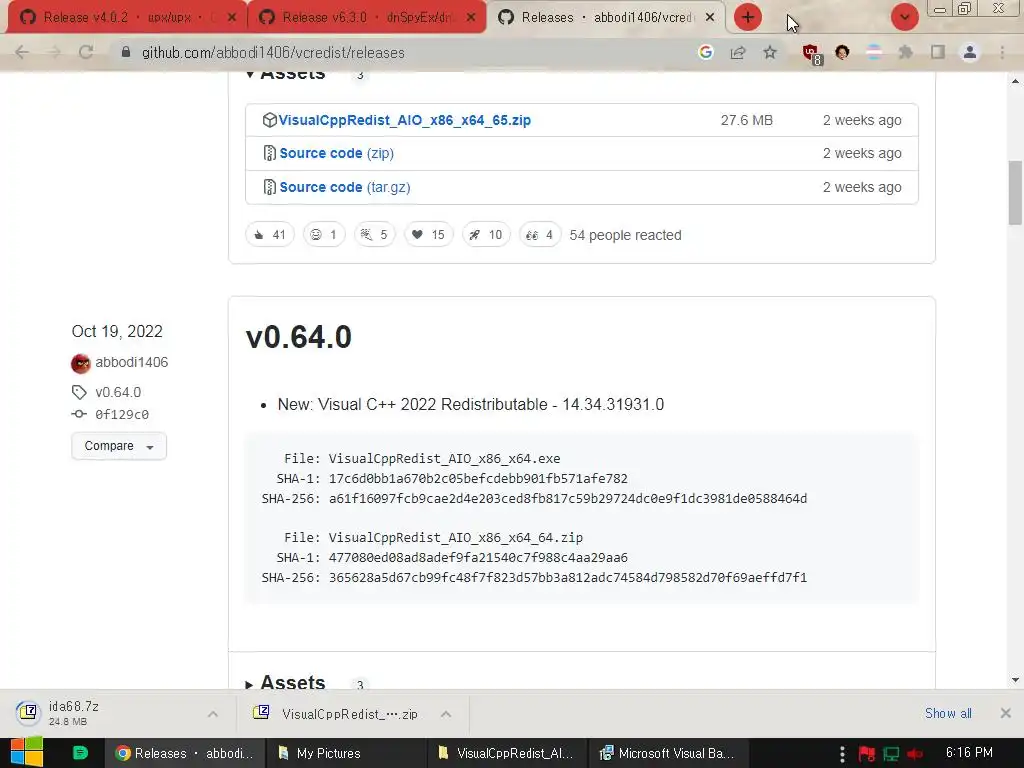The image size is (1024, 768).
Task: Open the v0.64.0 release title
Action: click(298, 337)
